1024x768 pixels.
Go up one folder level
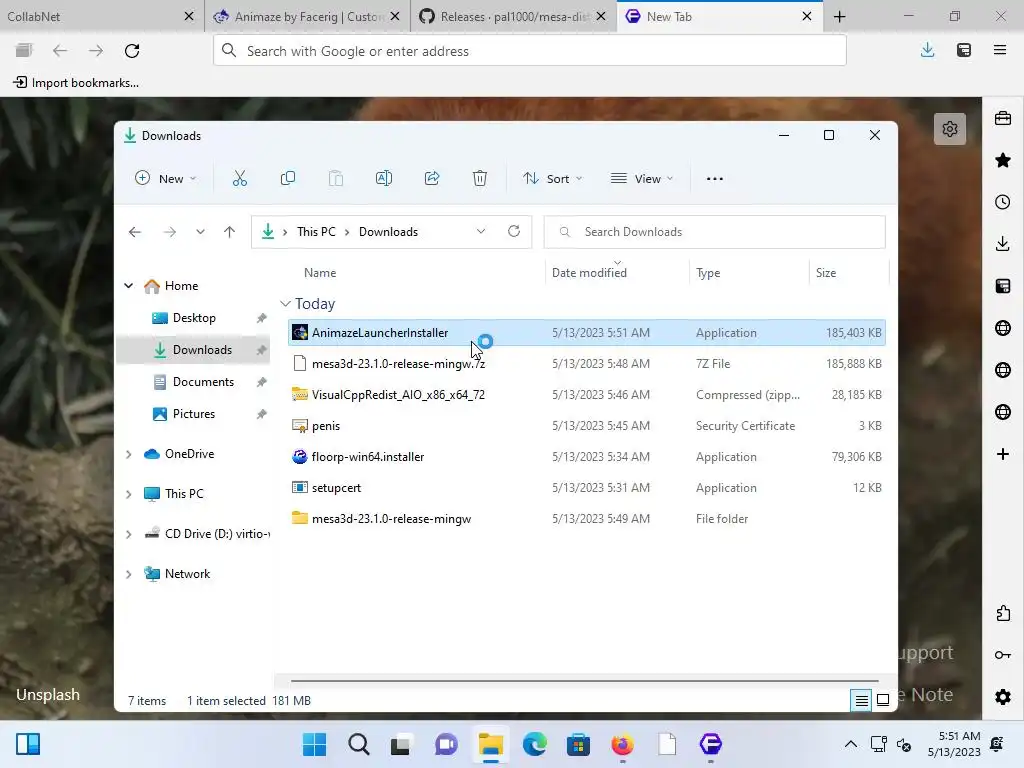(229, 231)
